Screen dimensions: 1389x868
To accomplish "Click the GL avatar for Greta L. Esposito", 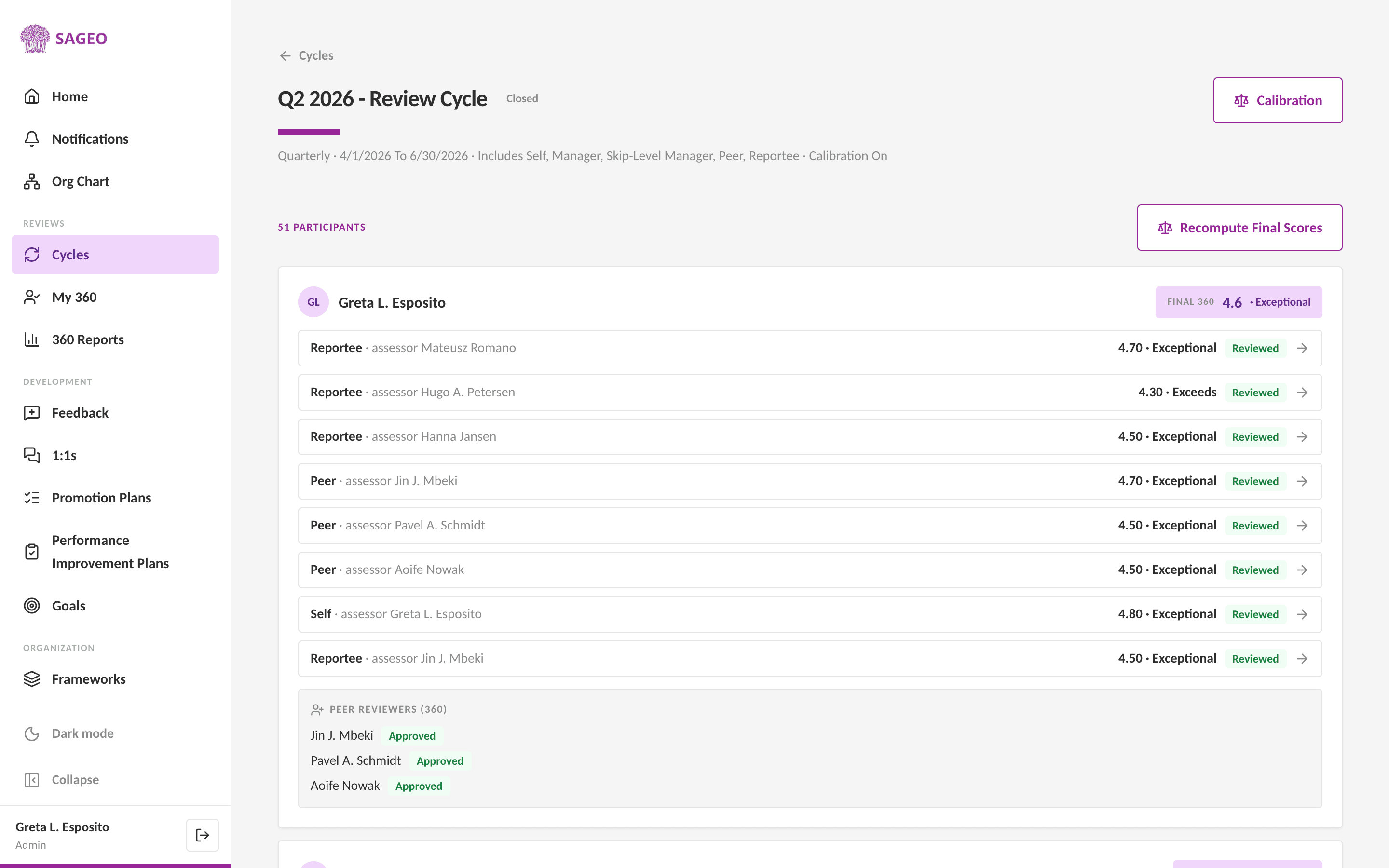I will tap(313, 302).
